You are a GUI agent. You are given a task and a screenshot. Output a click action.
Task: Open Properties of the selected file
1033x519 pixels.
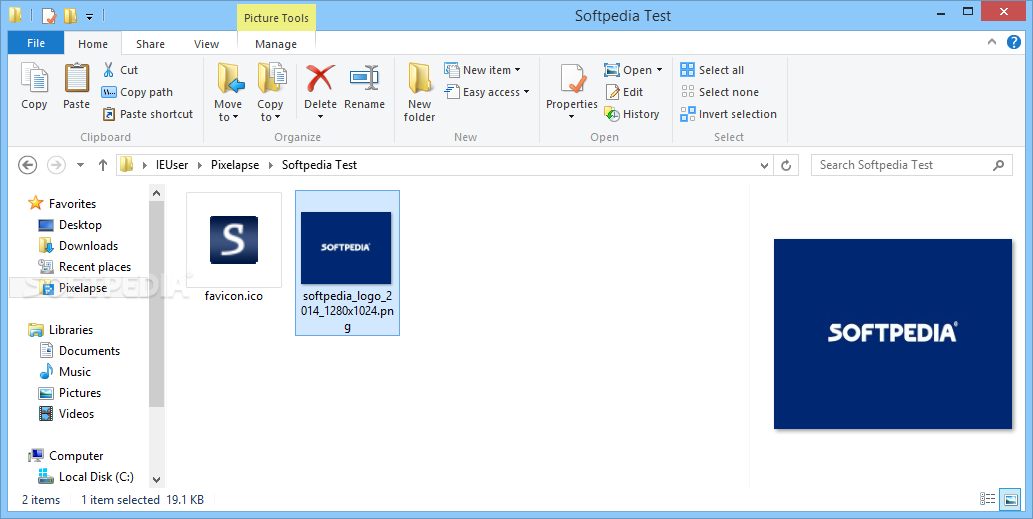click(572, 86)
